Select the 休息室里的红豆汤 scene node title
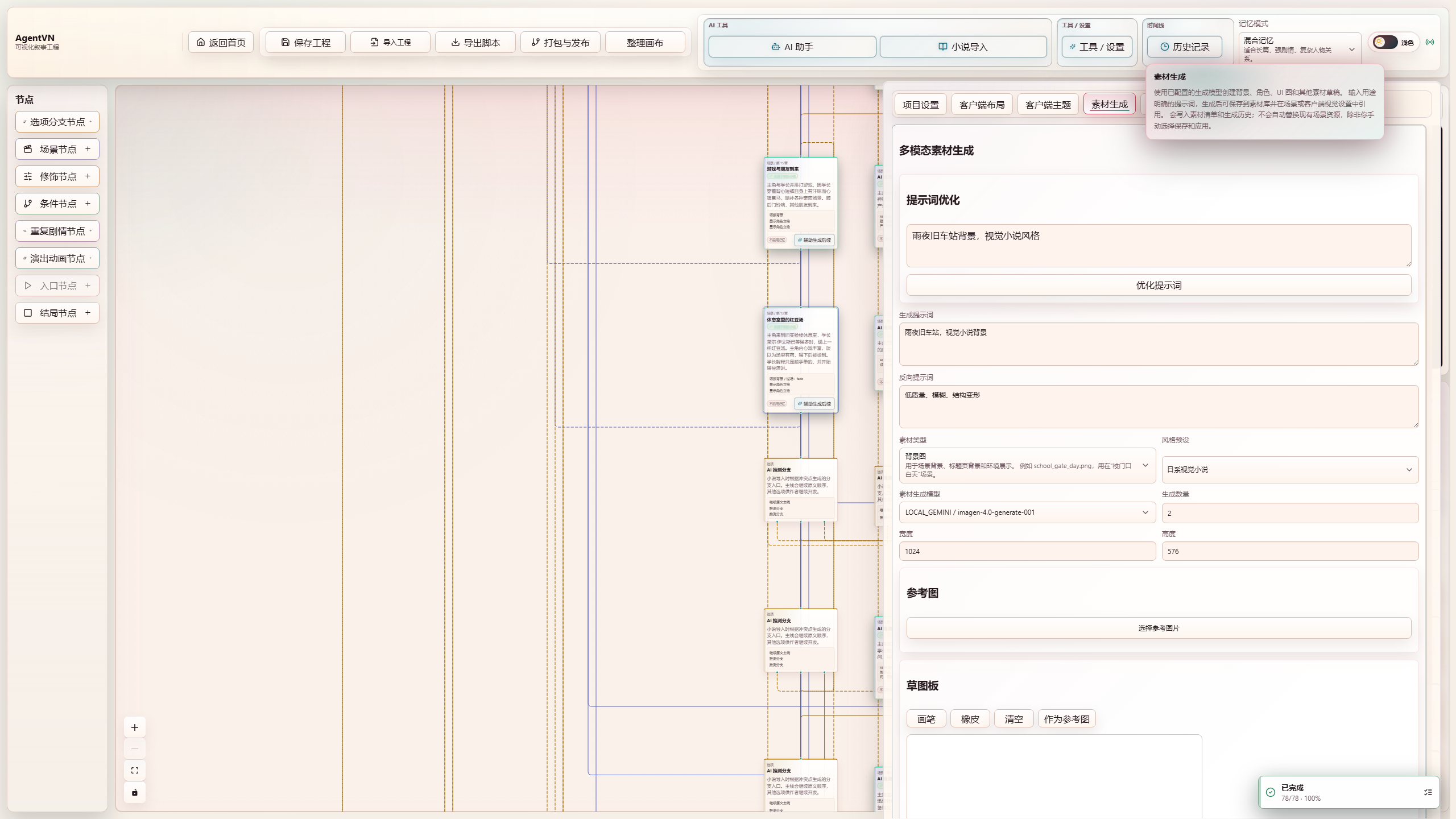The width and height of the screenshot is (1456, 819). coord(785,320)
